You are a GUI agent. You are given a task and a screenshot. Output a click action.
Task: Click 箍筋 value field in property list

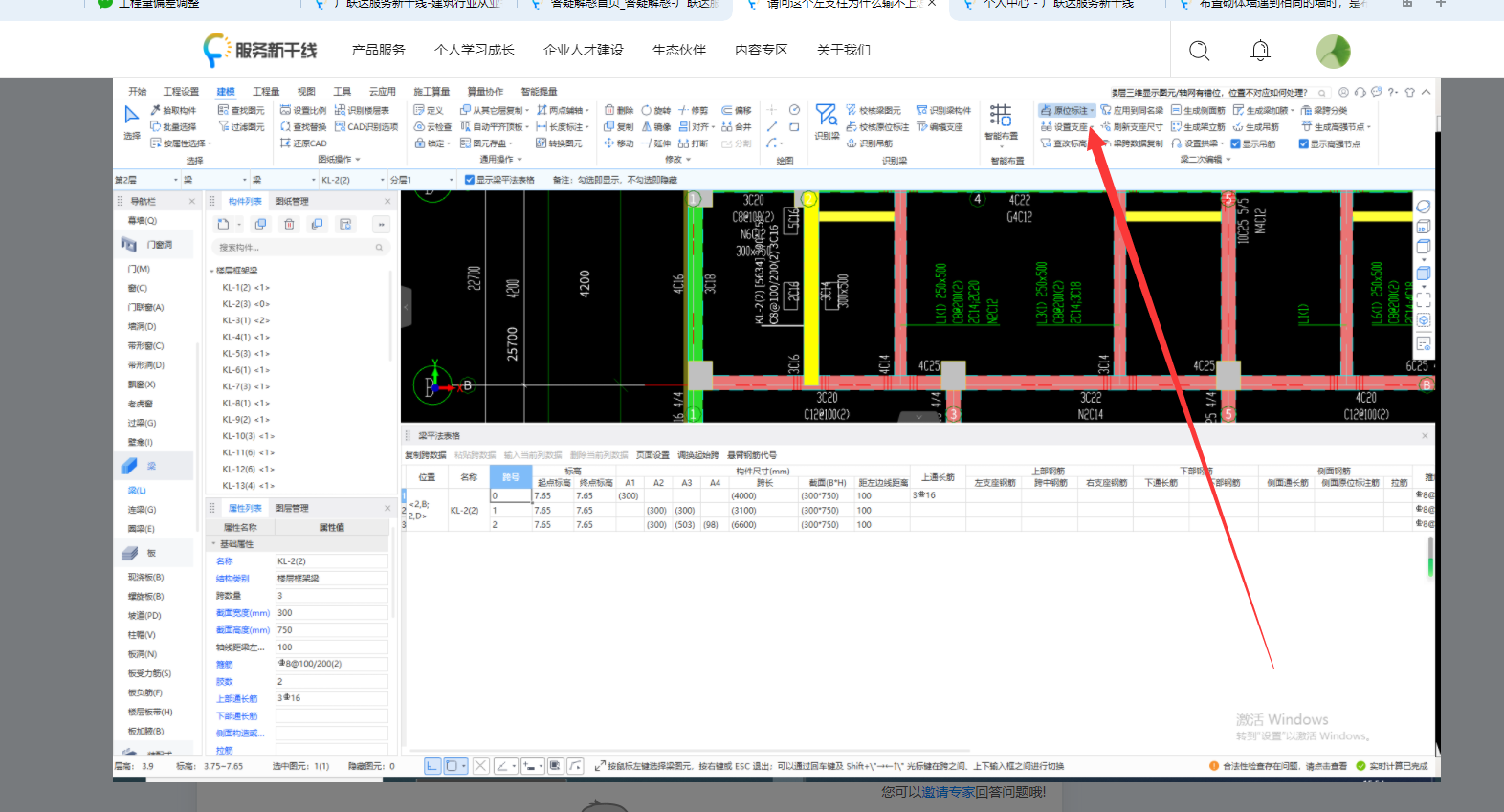(x=331, y=664)
